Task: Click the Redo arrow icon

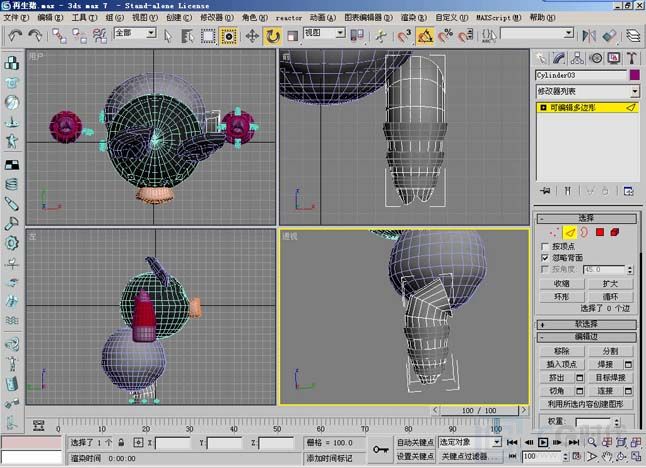Action: tap(35, 36)
